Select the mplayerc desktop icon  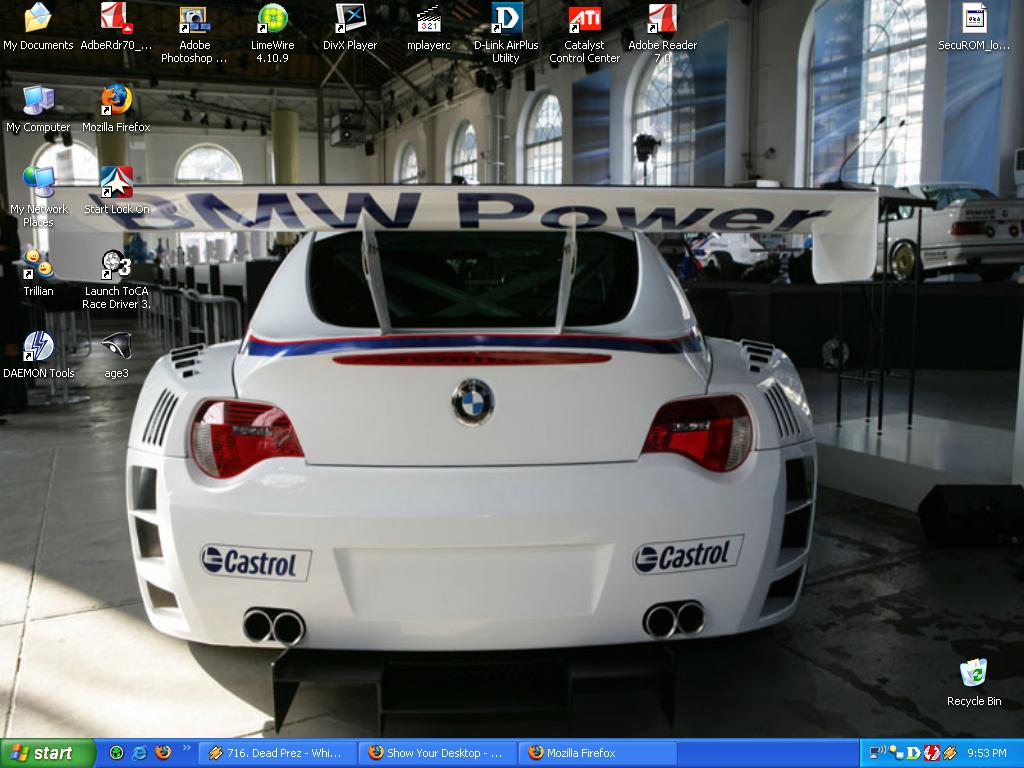pyautogui.click(x=428, y=20)
